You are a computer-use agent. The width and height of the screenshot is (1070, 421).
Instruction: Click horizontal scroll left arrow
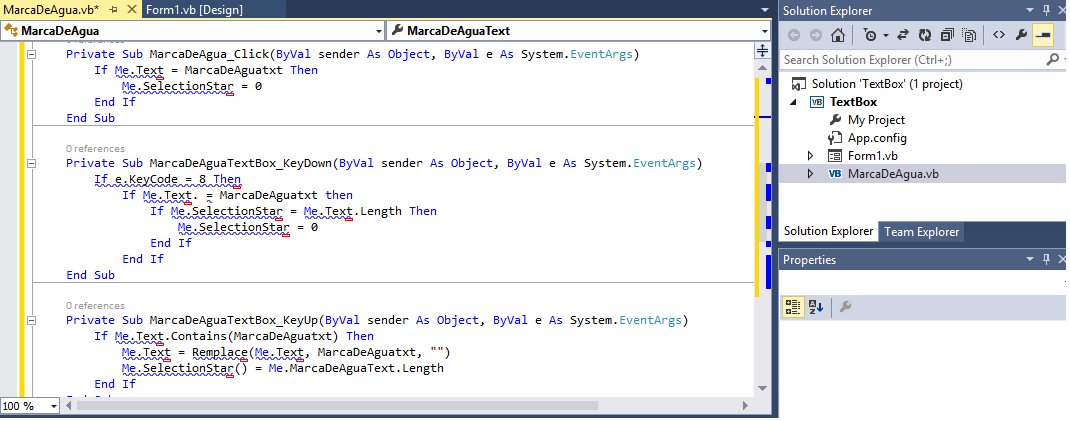68,406
